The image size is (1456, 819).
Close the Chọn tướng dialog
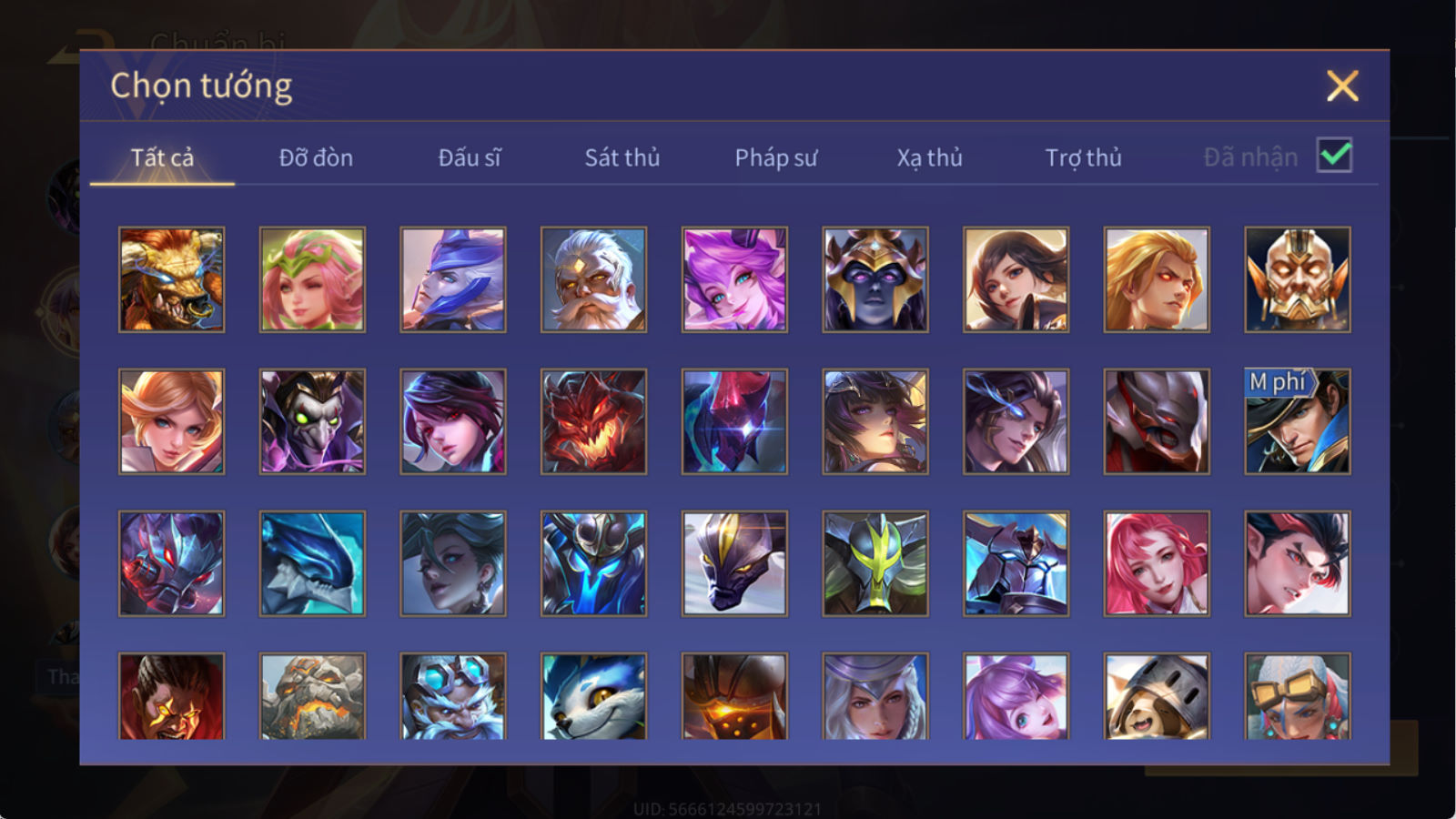(x=1342, y=86)
